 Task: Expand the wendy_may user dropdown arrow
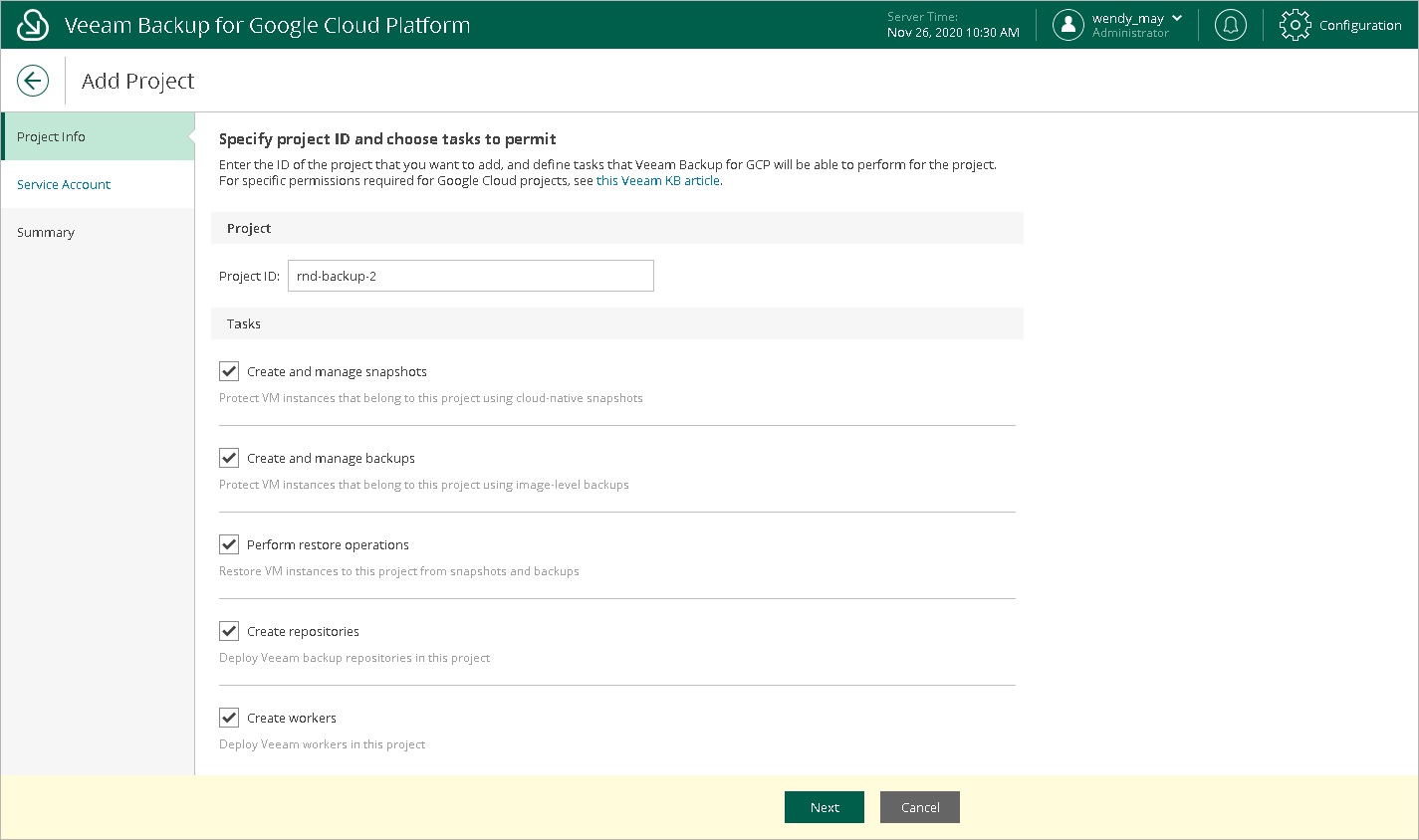click(x=1177, y=18)
